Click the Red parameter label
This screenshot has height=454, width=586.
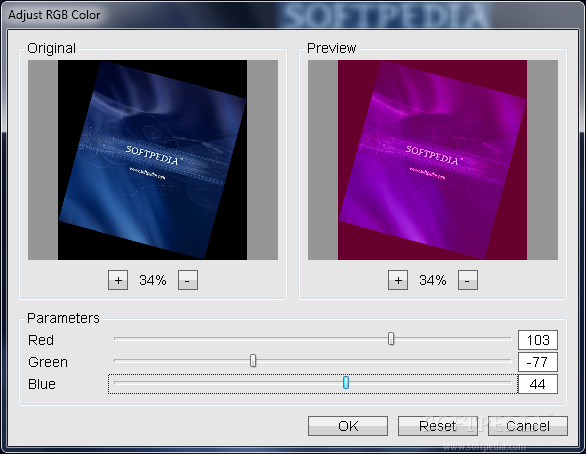(x=41, y=340)
